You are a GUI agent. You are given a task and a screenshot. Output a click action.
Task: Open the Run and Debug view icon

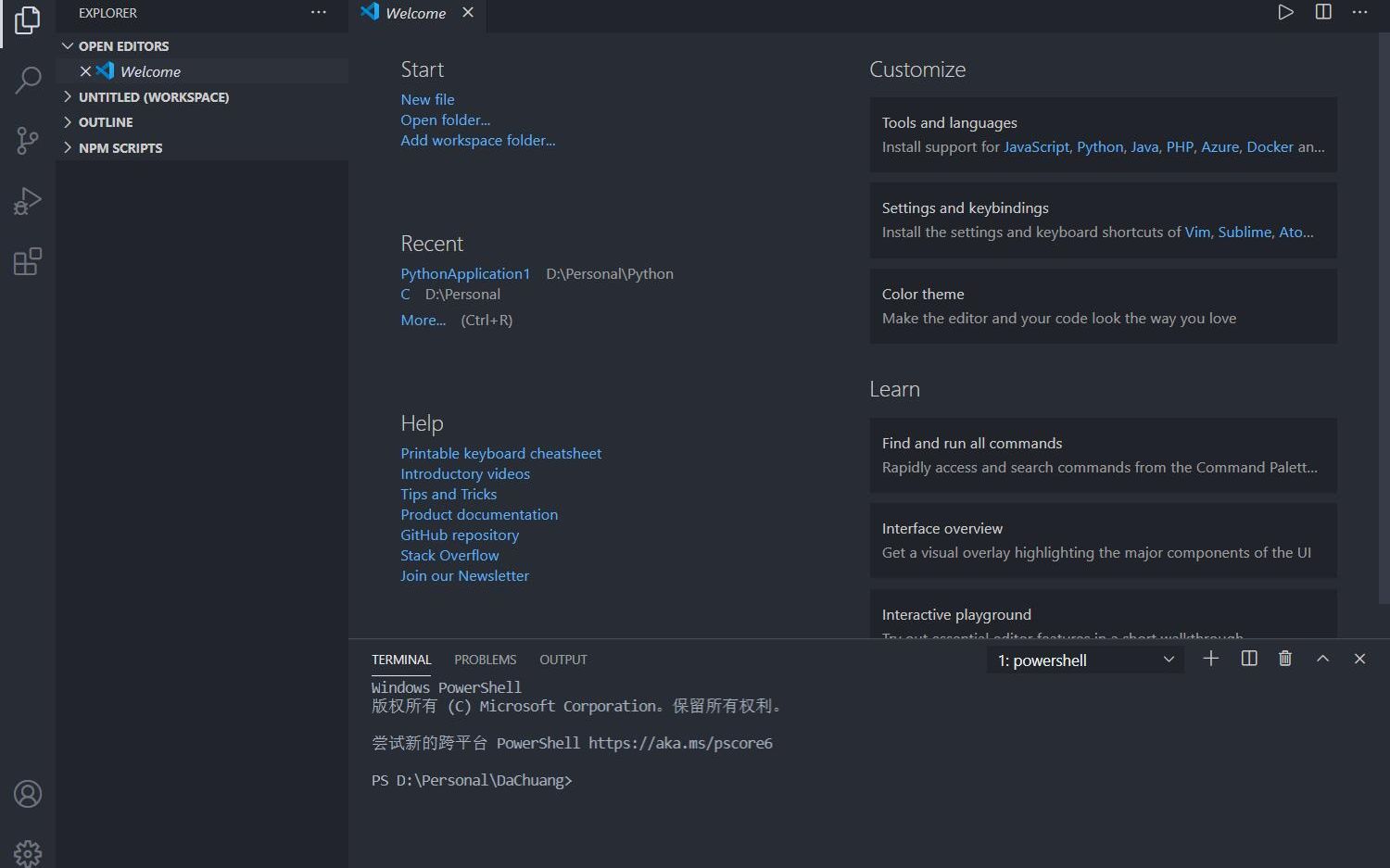tap(28, 201)
